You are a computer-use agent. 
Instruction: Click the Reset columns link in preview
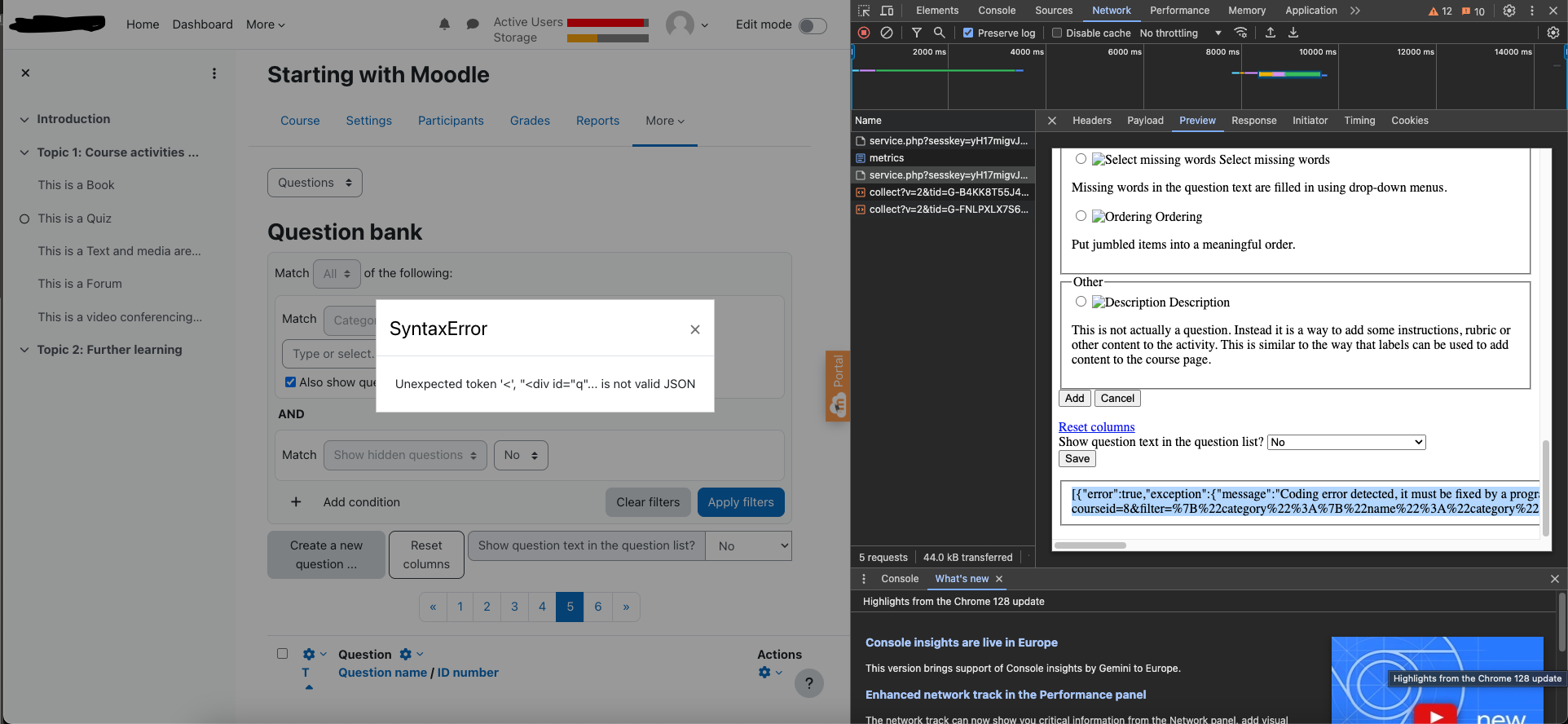coord(1096,427)
